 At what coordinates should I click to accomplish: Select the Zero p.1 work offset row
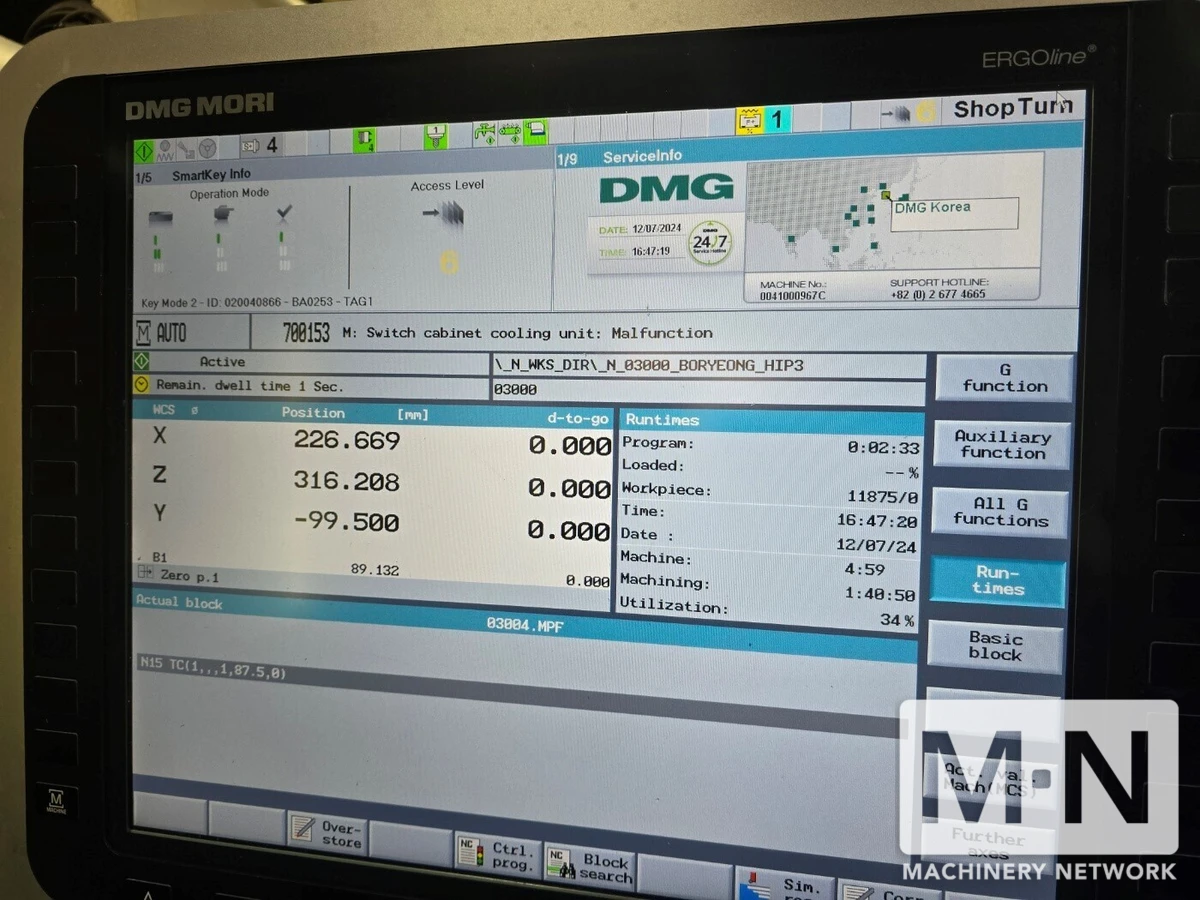click(x=370, y=577)
